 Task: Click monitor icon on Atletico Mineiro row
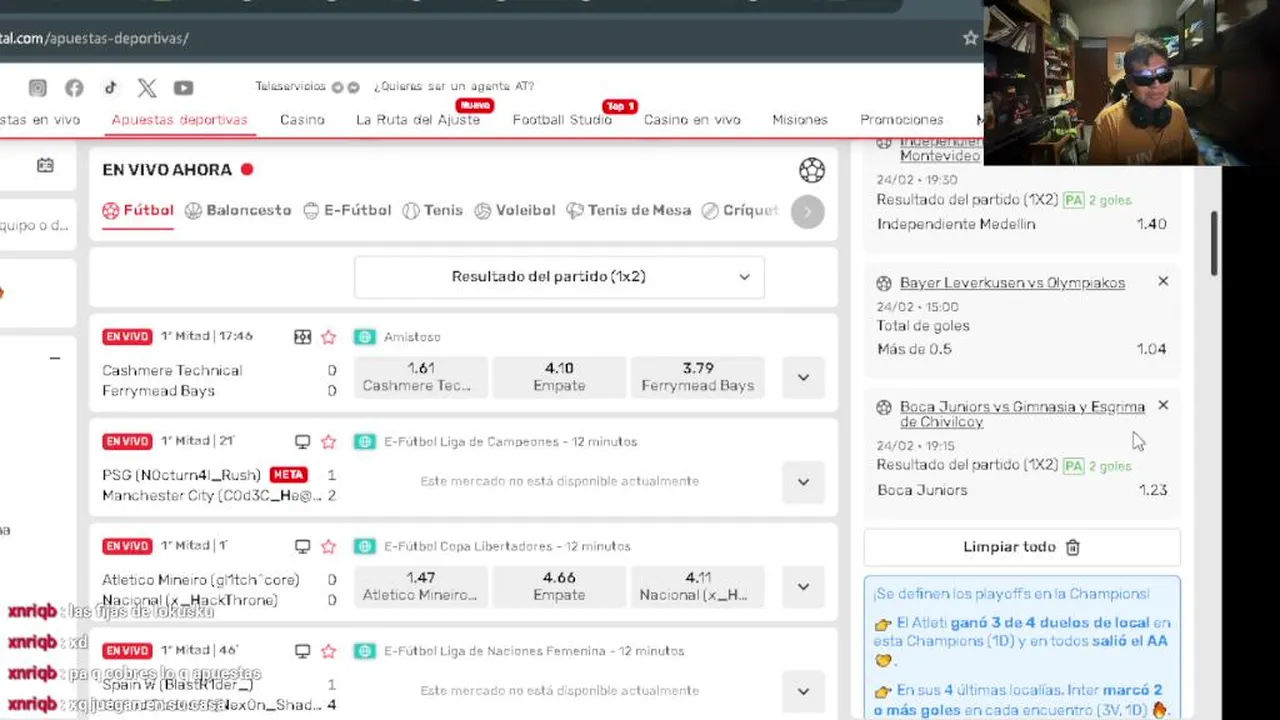(x=302, y=546)
